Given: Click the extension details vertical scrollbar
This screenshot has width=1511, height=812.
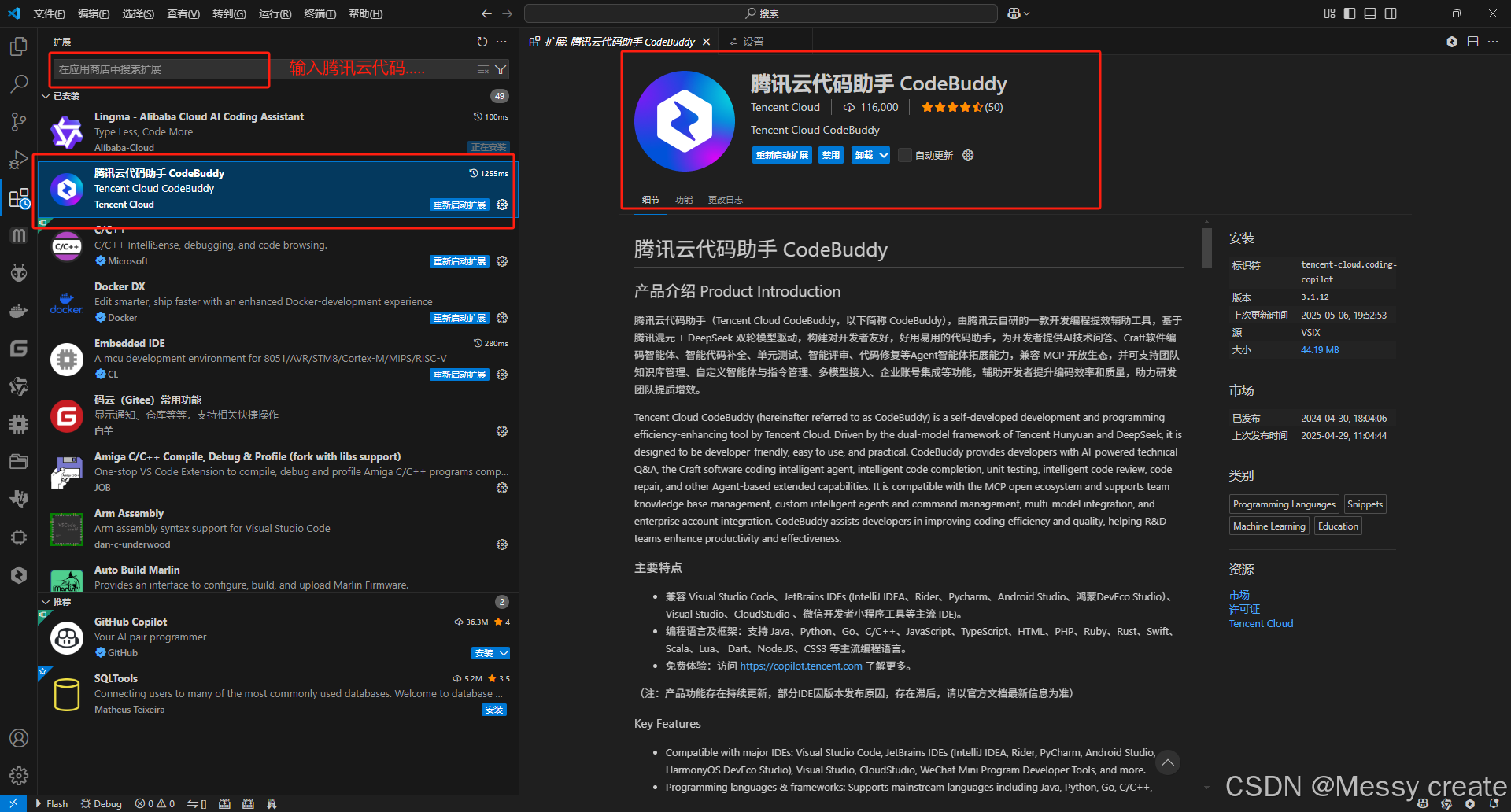Looking at the screenshot, I should click(x=1206, y=248).
